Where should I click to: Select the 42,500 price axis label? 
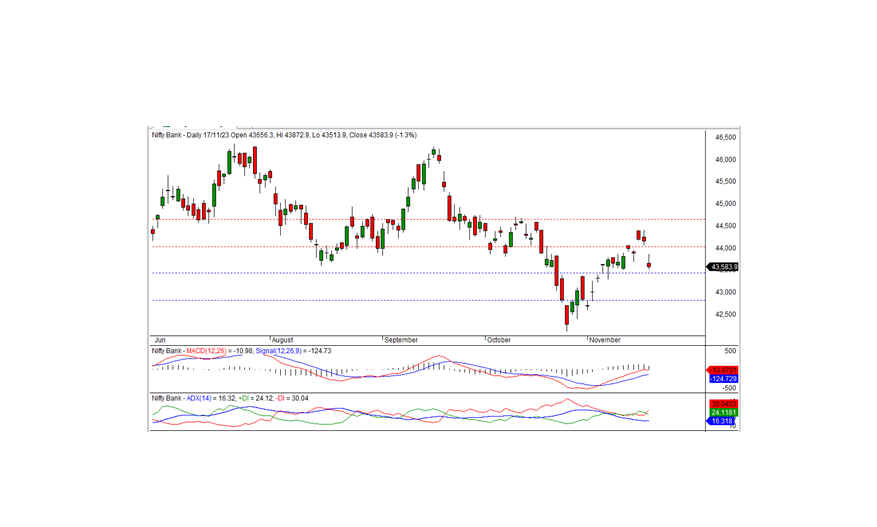tap(725, 314)
